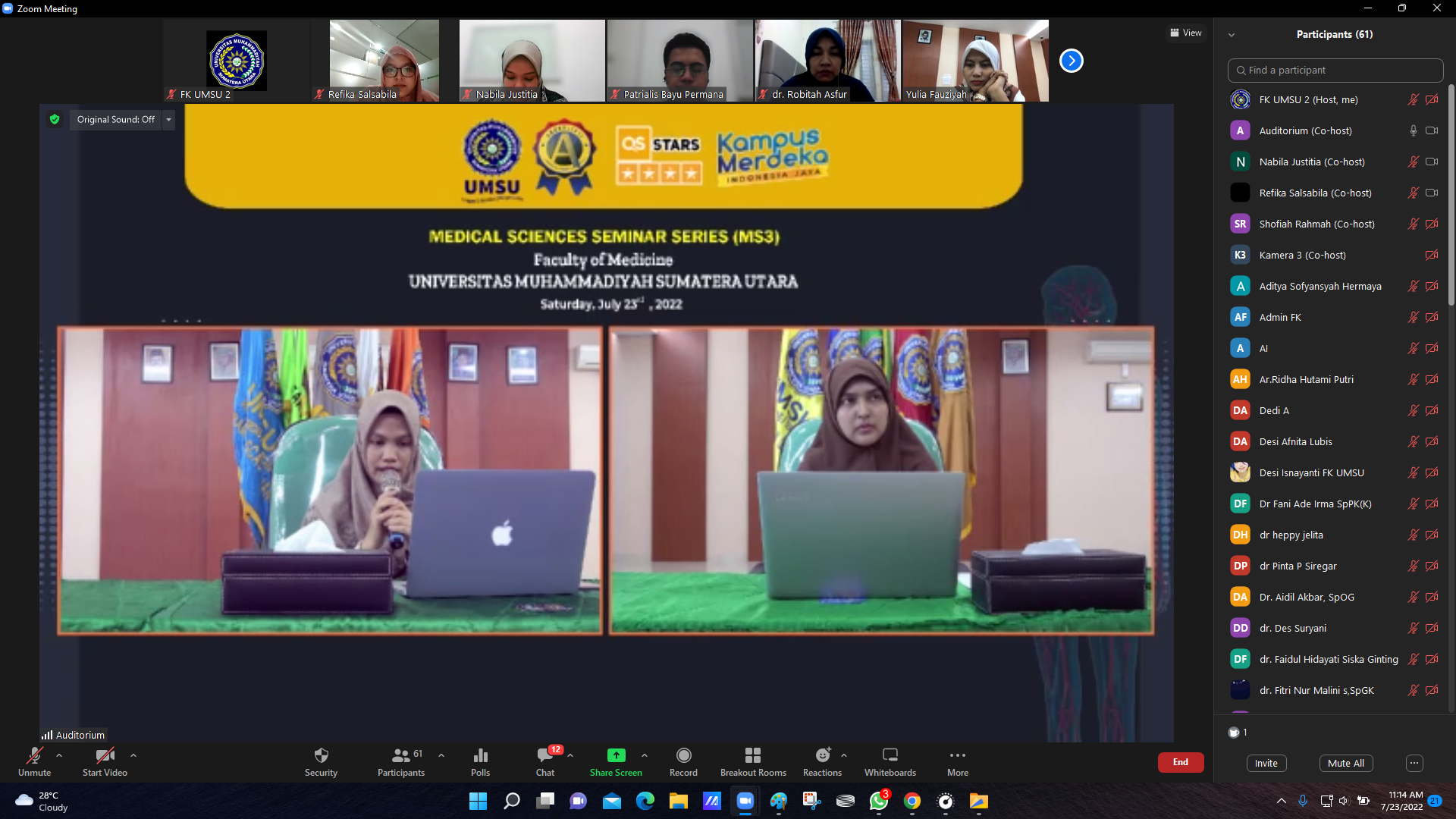Focus the Find a participant field
The width and height of the screenshot is (1456, 819).
coord(1335,70)
